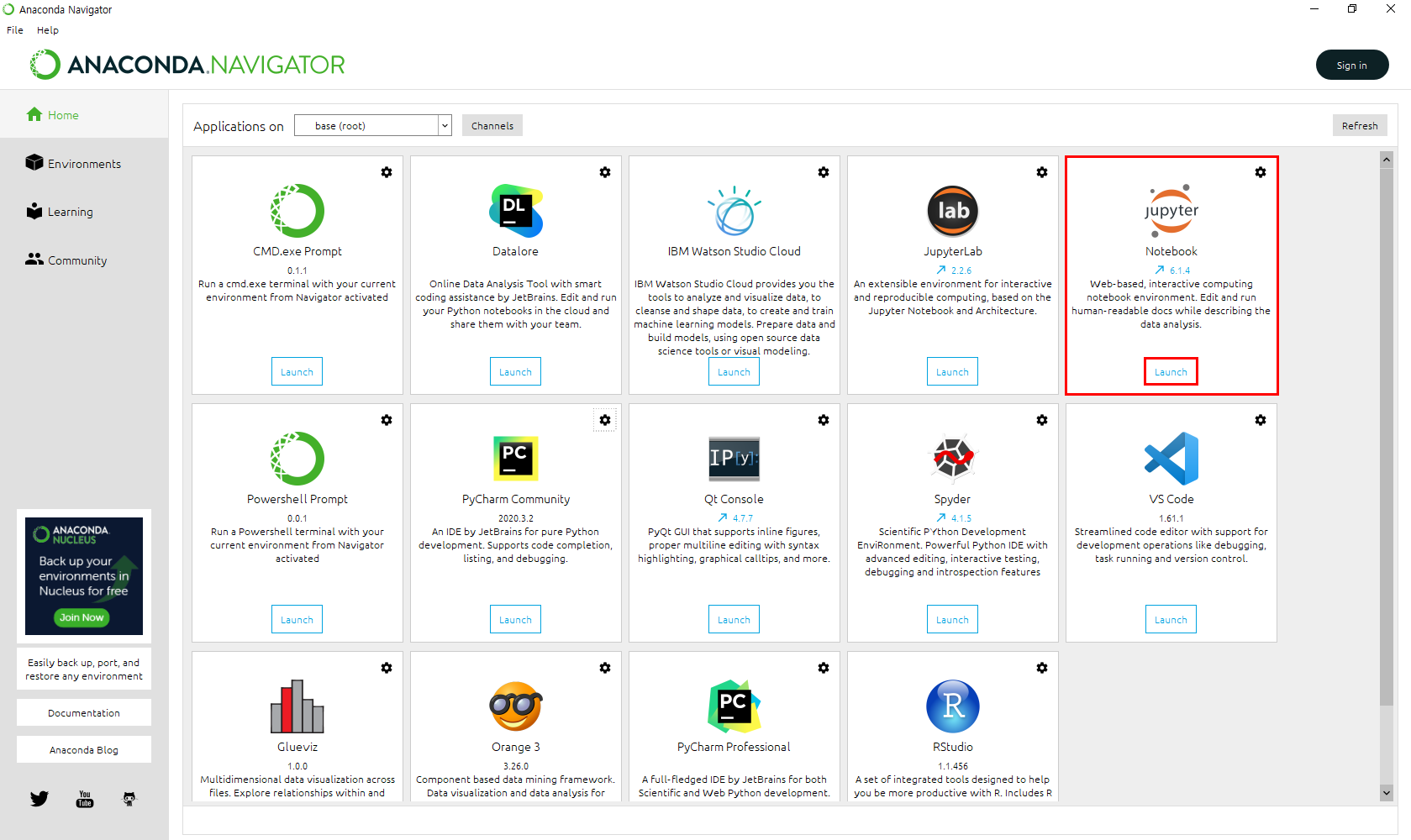The height and width of the screenshot is (840, 1411).
Task: Click the PyCharm Community PC icon
Action: coord(516,459)
